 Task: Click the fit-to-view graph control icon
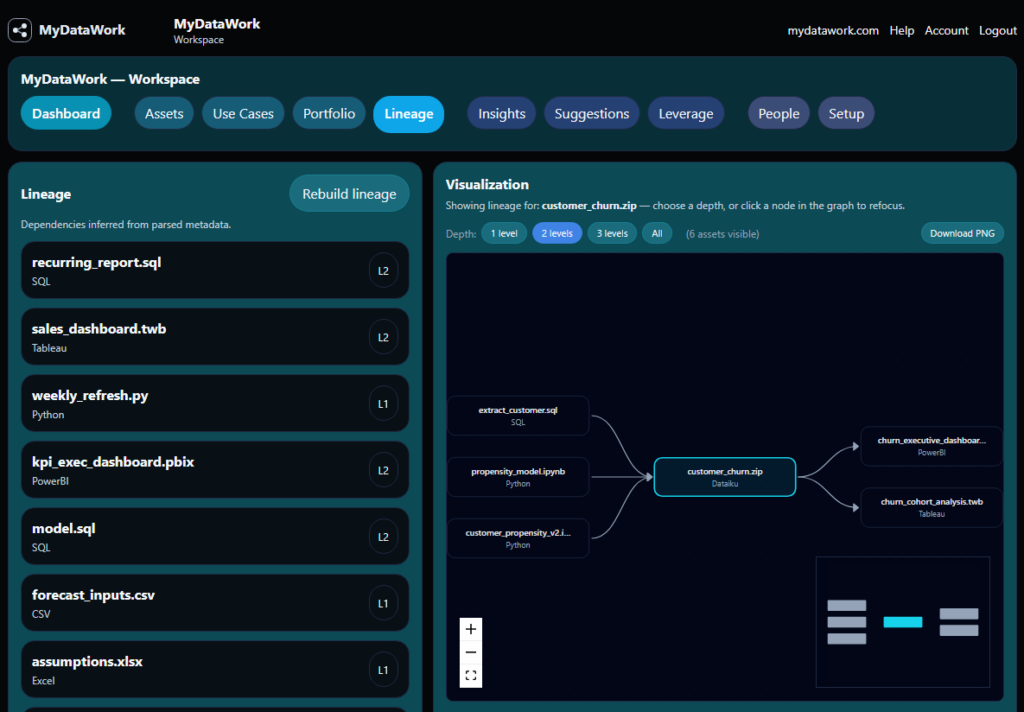pos(471,675)
